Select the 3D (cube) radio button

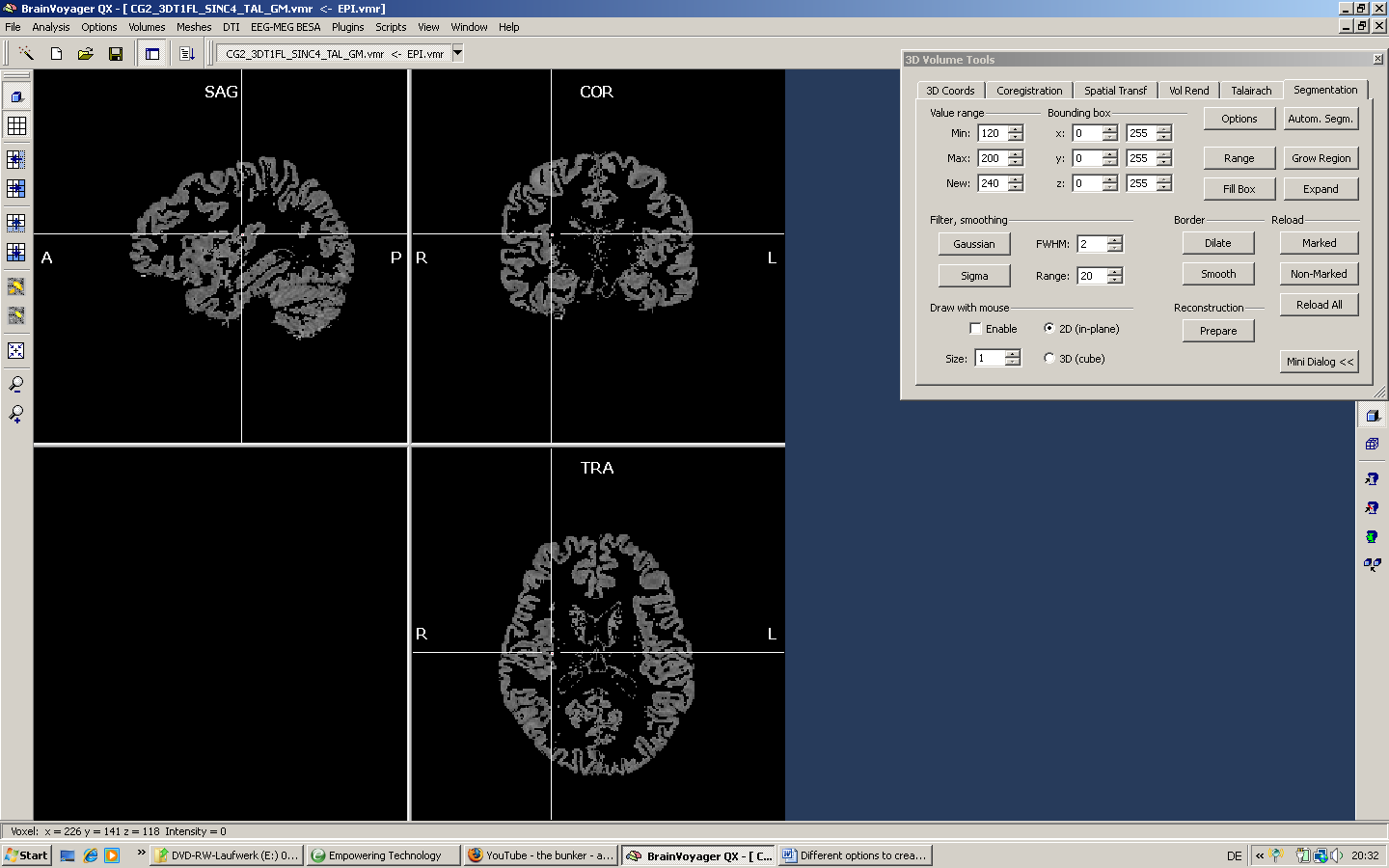point(1049,359)
